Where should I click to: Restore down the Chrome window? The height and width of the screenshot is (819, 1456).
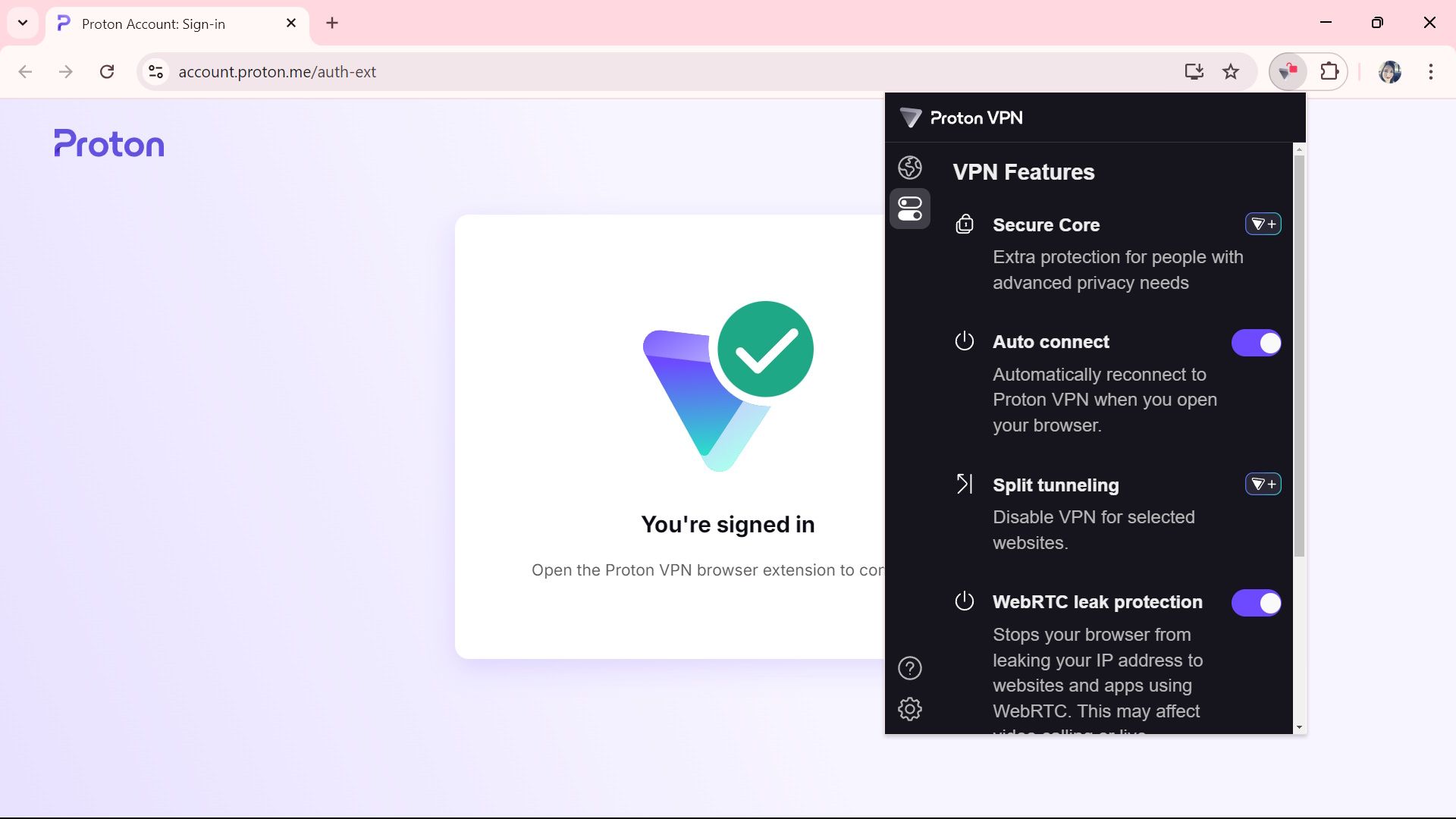click(1377, 23)
